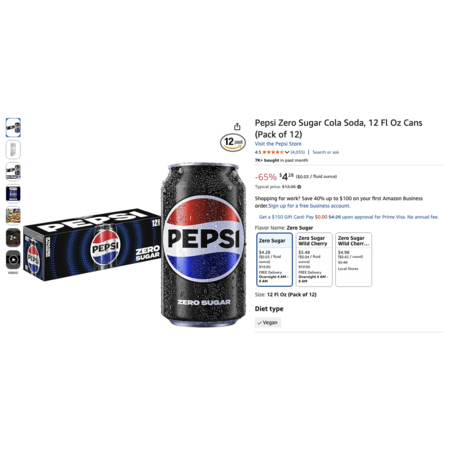Select the first product image thumbnail
The image size is (450, 450).
click(13, 127)
